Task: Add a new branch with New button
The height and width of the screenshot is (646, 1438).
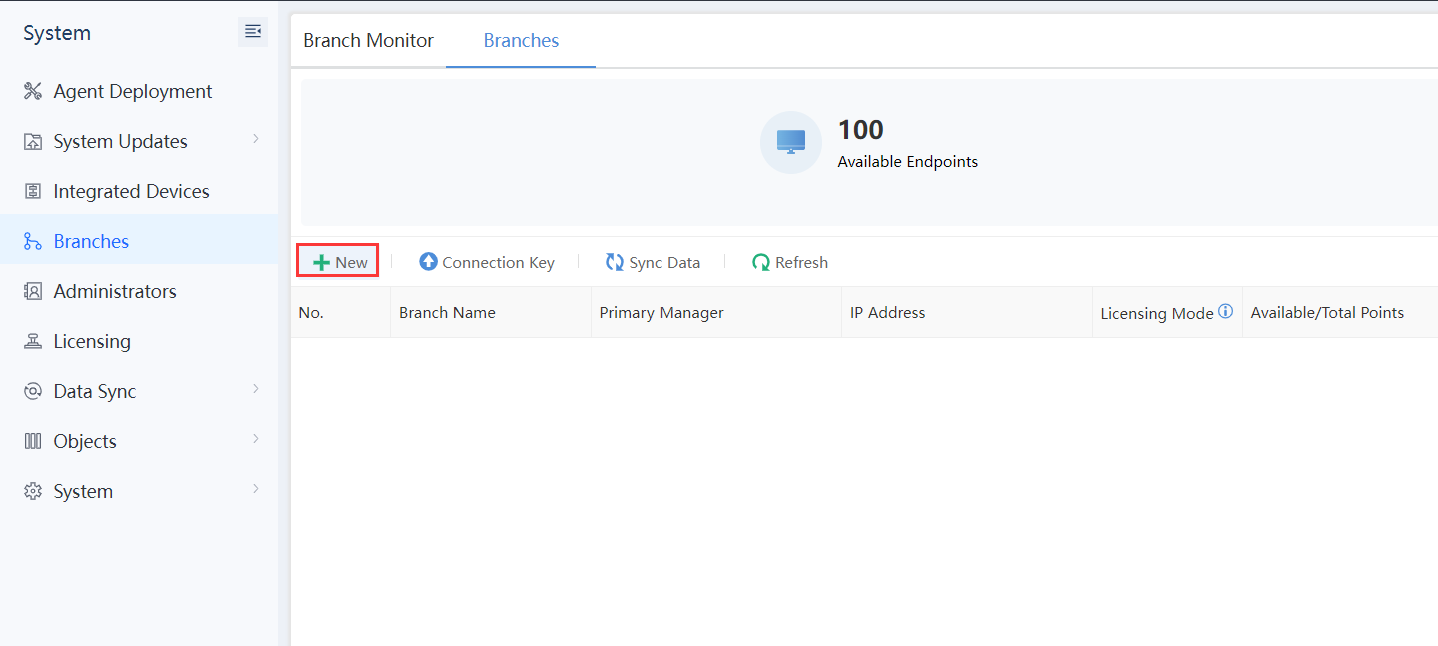Action: pos(339,262)
